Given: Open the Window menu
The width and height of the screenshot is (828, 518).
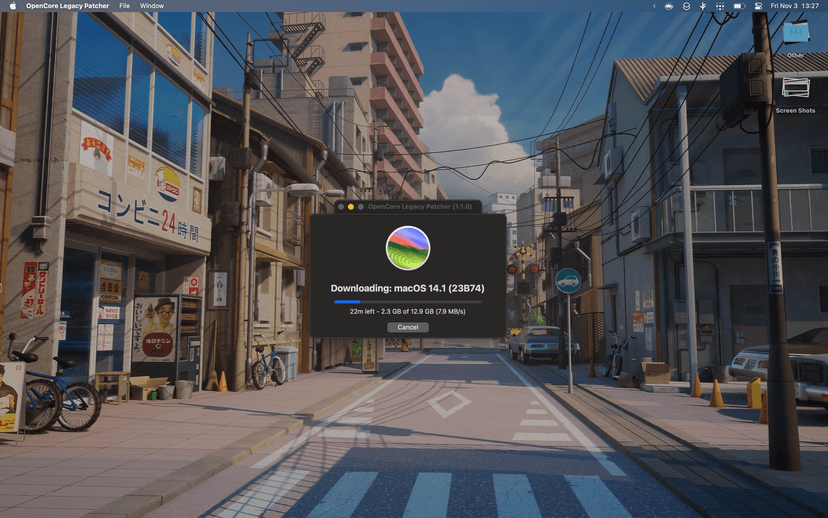Looking at the screenshot, I should point(152,6).
